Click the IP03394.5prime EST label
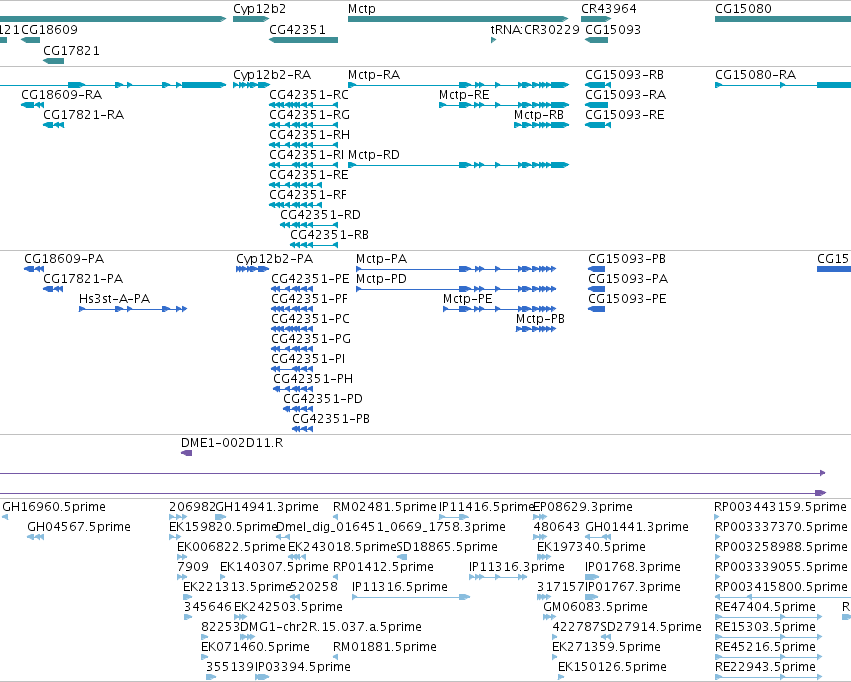851x682 pixels. 303,667
